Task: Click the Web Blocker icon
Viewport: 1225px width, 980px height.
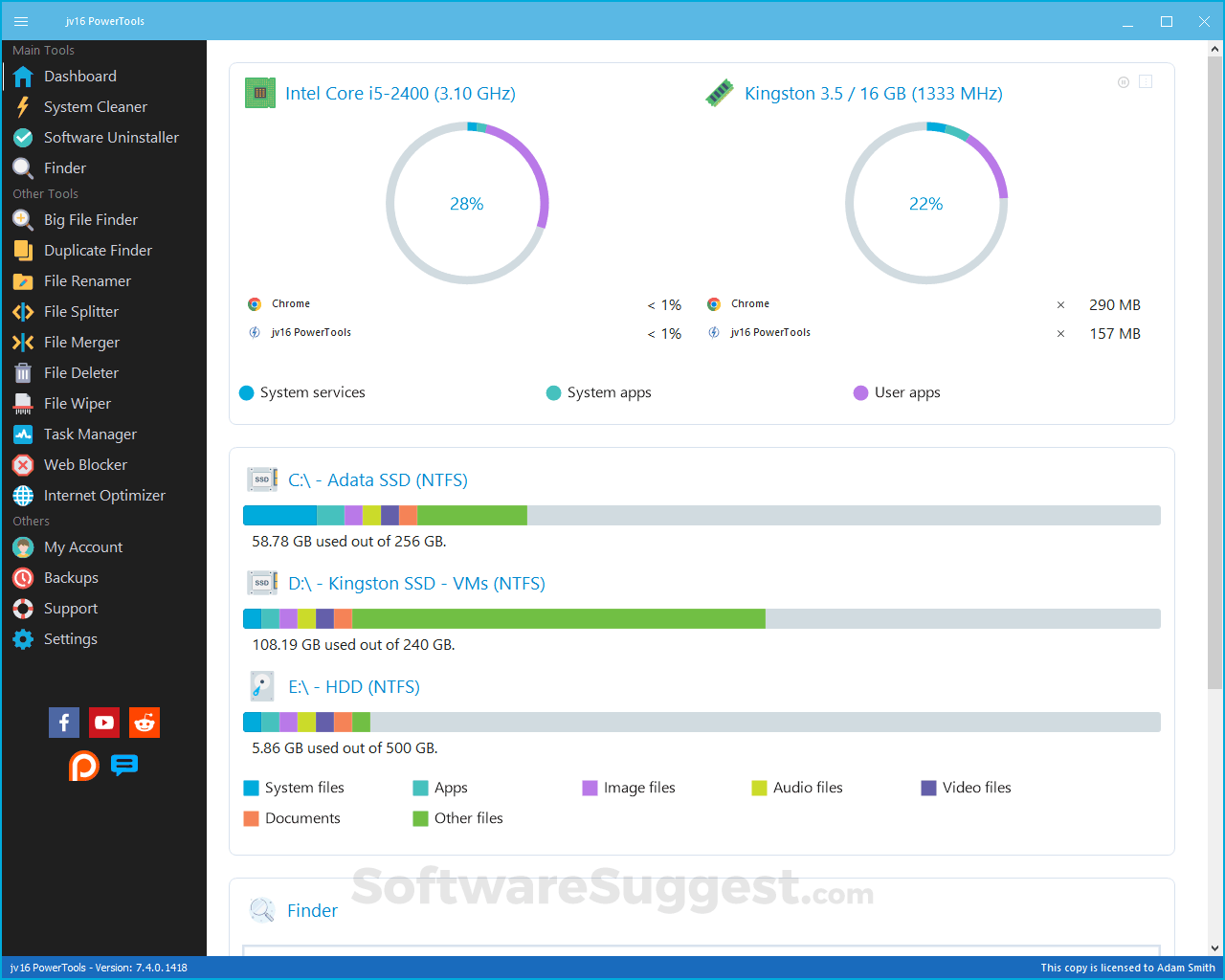Action: coord(23,465)
